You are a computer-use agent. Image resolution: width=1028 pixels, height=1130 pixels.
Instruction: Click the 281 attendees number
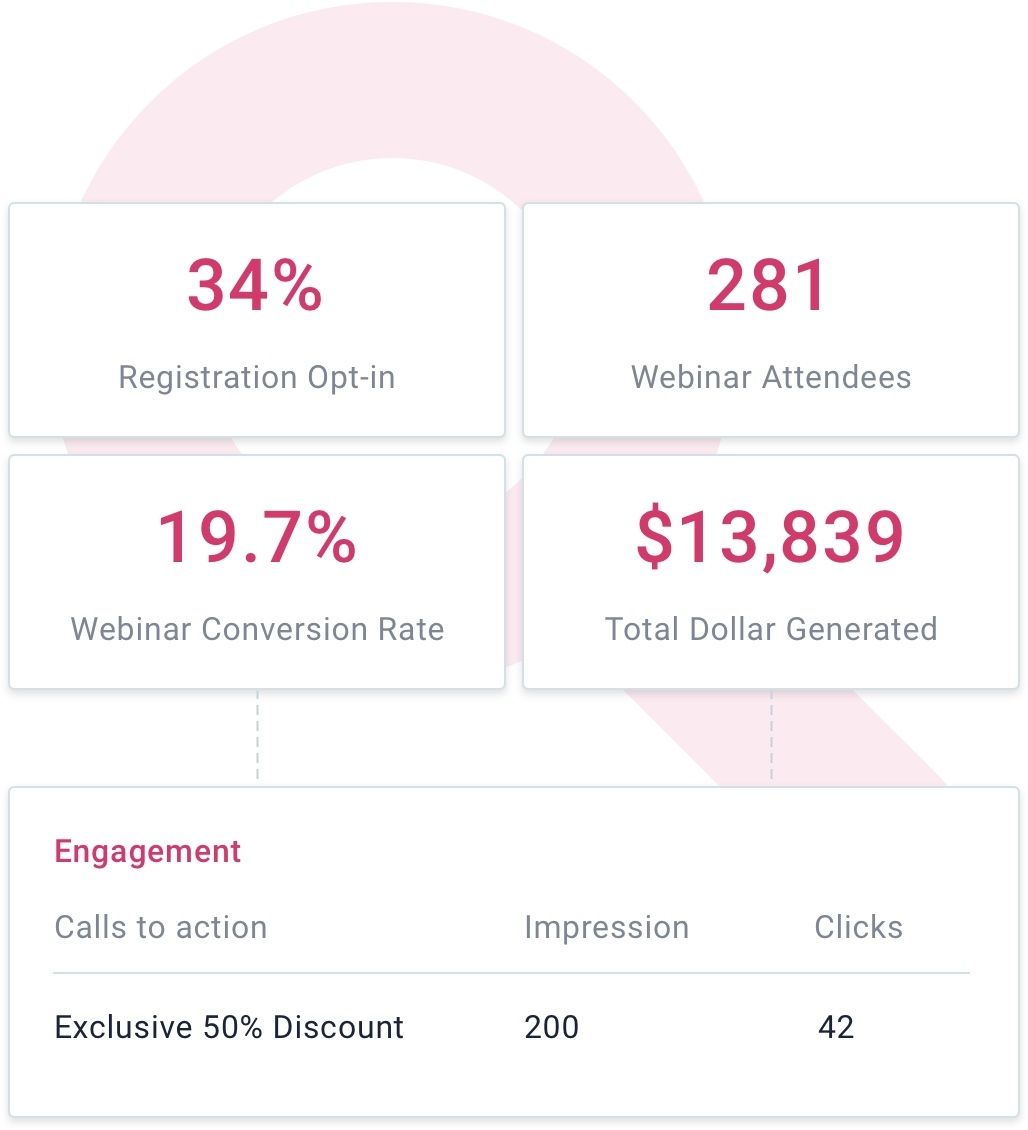point(769,286)
